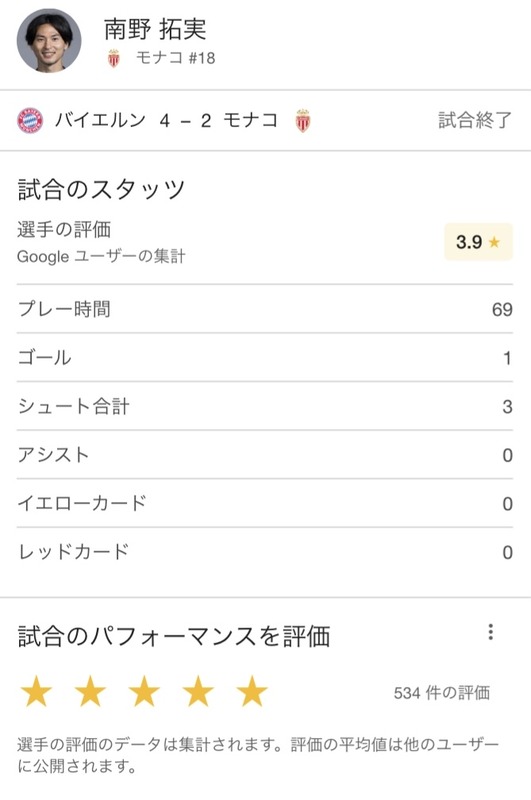The width and height of the screenshot is (531, 800).
Task: Click the fifth rating star
Action: pyautogui.click(x=252, y=691)
